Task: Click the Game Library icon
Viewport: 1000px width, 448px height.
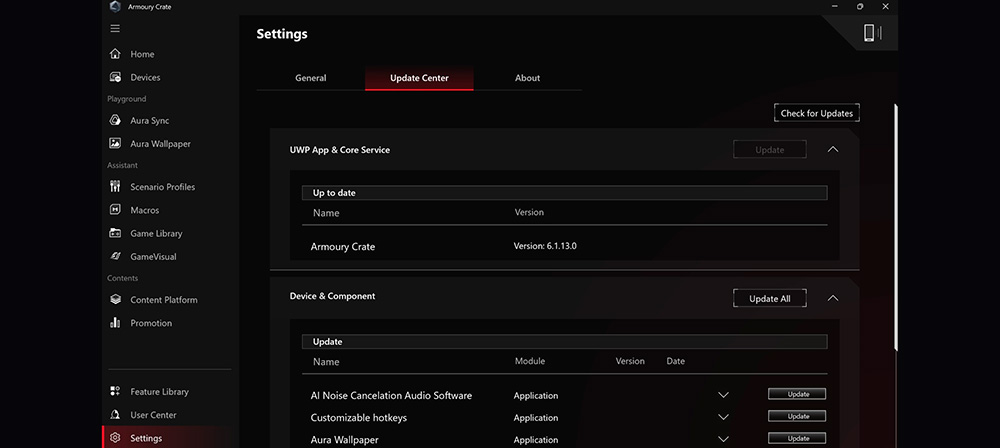Action: click(115, 233)
